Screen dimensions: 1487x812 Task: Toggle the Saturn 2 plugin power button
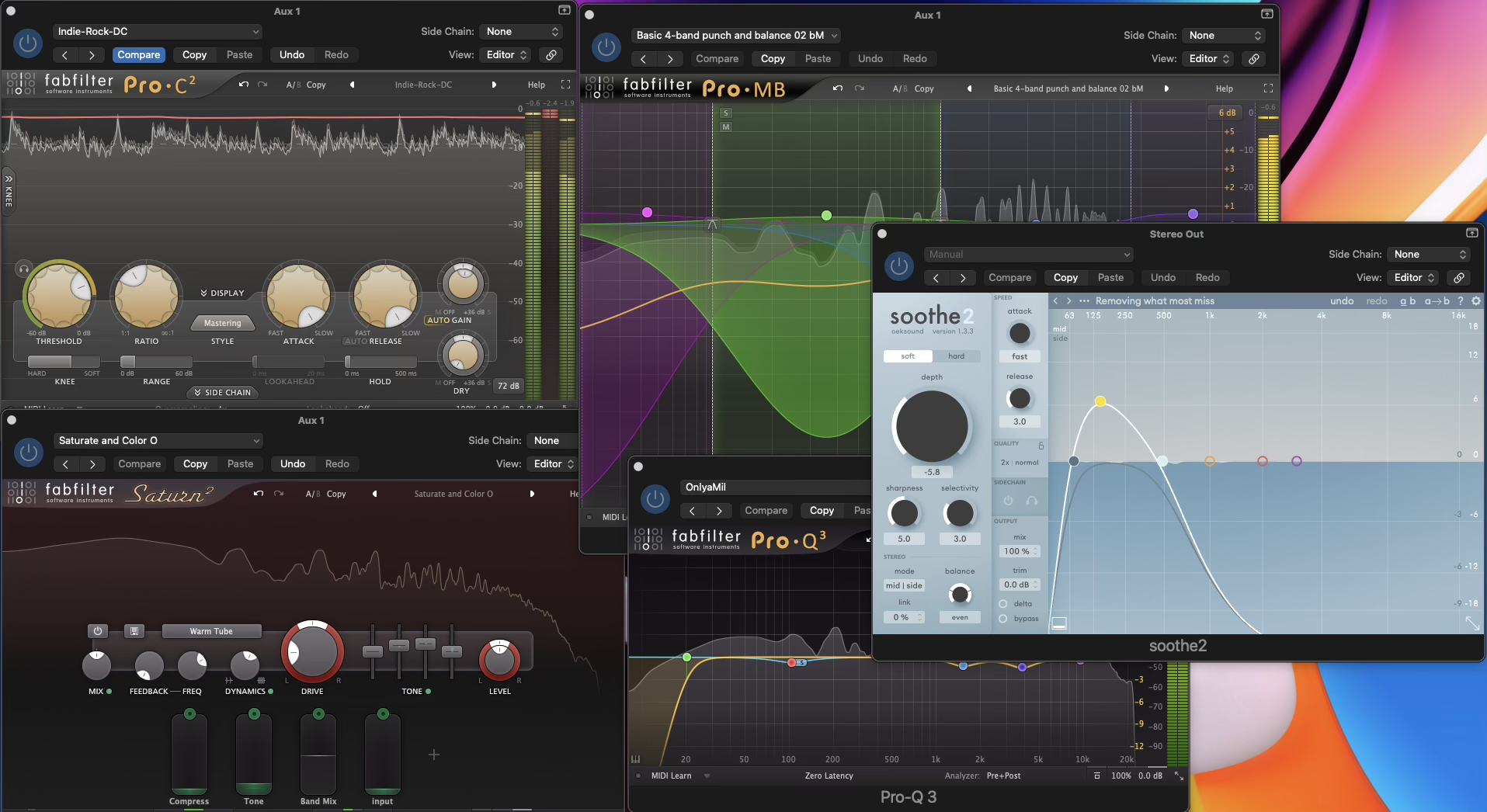(29, 452)
